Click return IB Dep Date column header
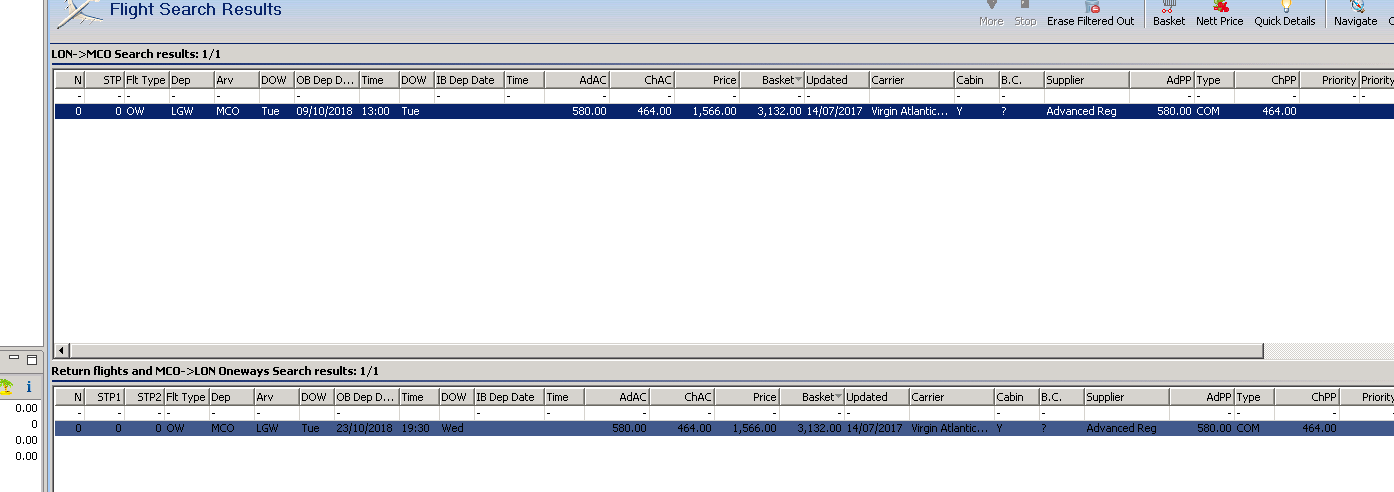Viewport: 1394px width, 492px height. tap(508, 397)
